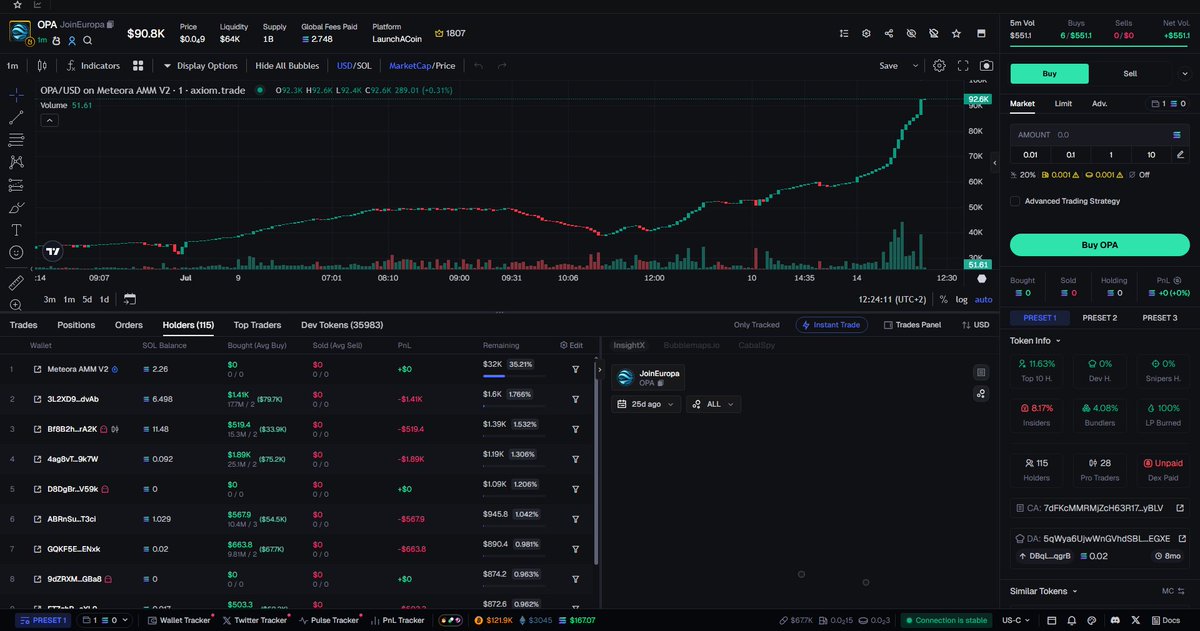Take a chart snapshot with camera icon

986,66
